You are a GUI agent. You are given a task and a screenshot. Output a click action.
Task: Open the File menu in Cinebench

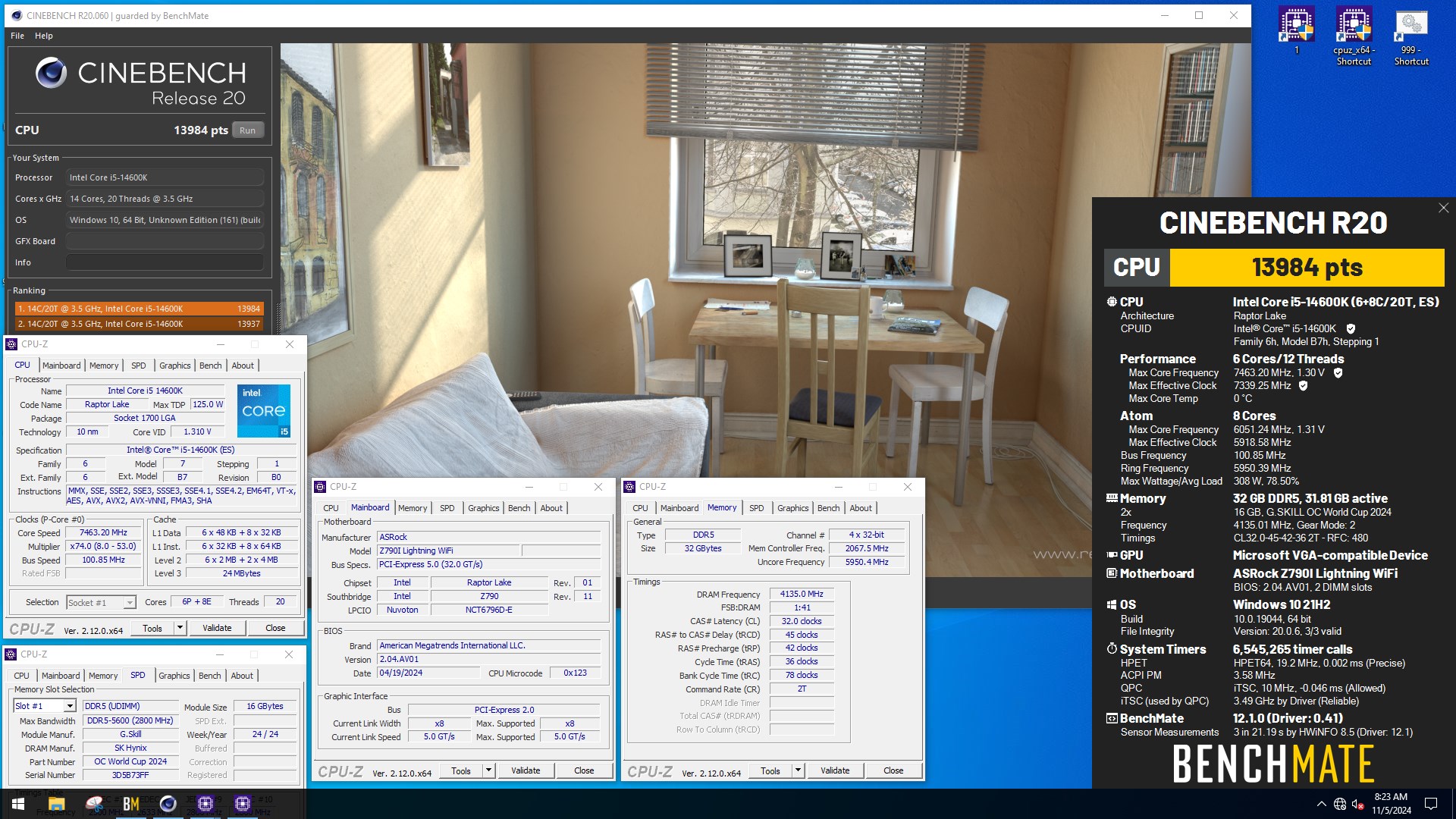[x=17, y=36]
